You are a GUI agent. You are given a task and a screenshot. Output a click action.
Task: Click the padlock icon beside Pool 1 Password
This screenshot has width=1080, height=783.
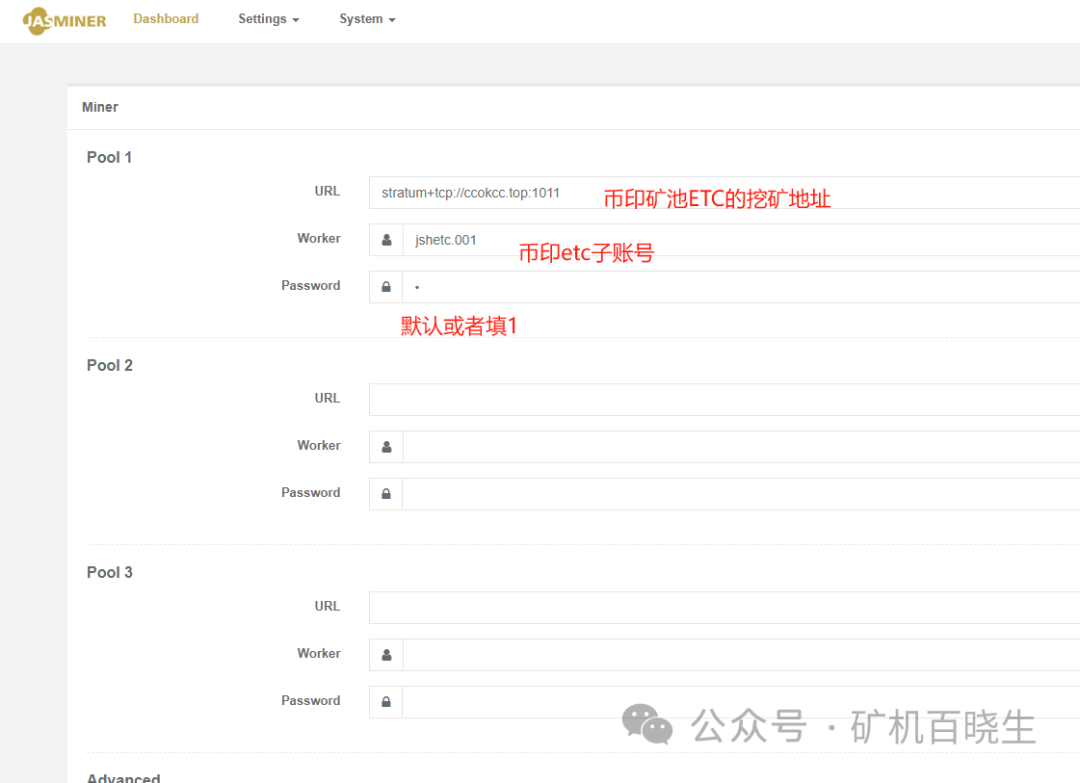point(385,286)
